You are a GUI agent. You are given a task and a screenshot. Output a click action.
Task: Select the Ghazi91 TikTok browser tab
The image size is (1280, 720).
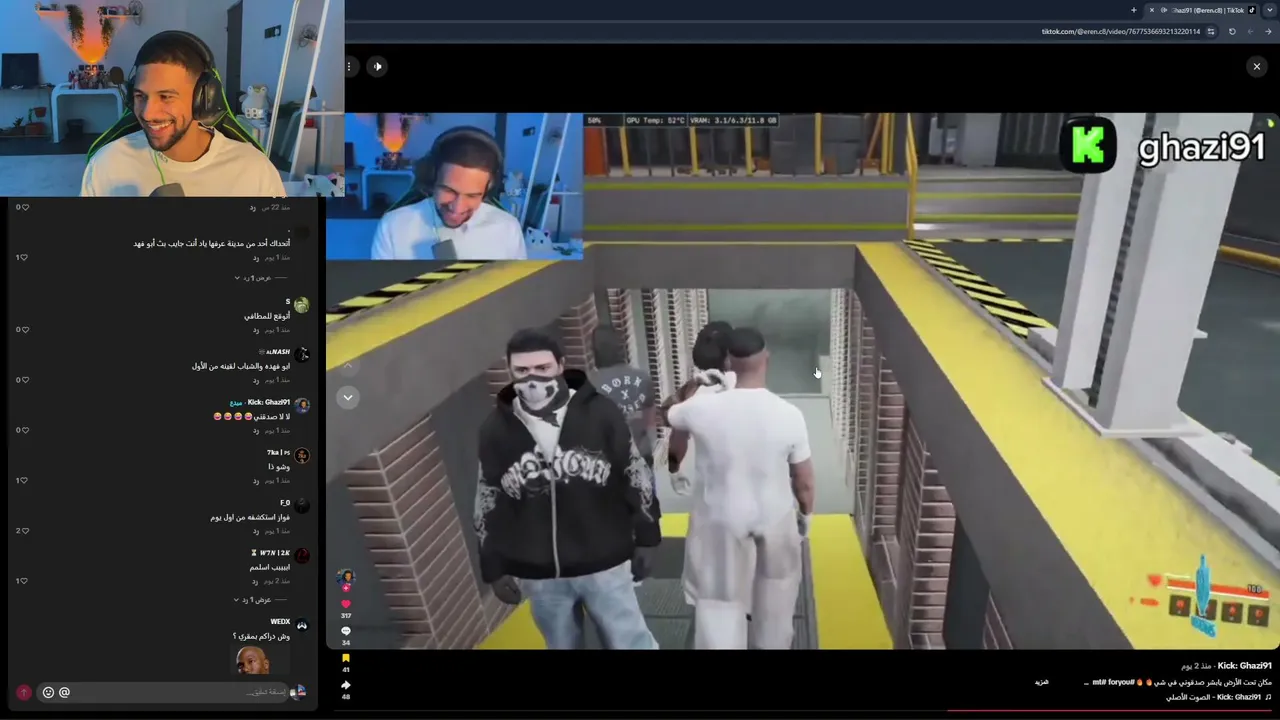1203,10
